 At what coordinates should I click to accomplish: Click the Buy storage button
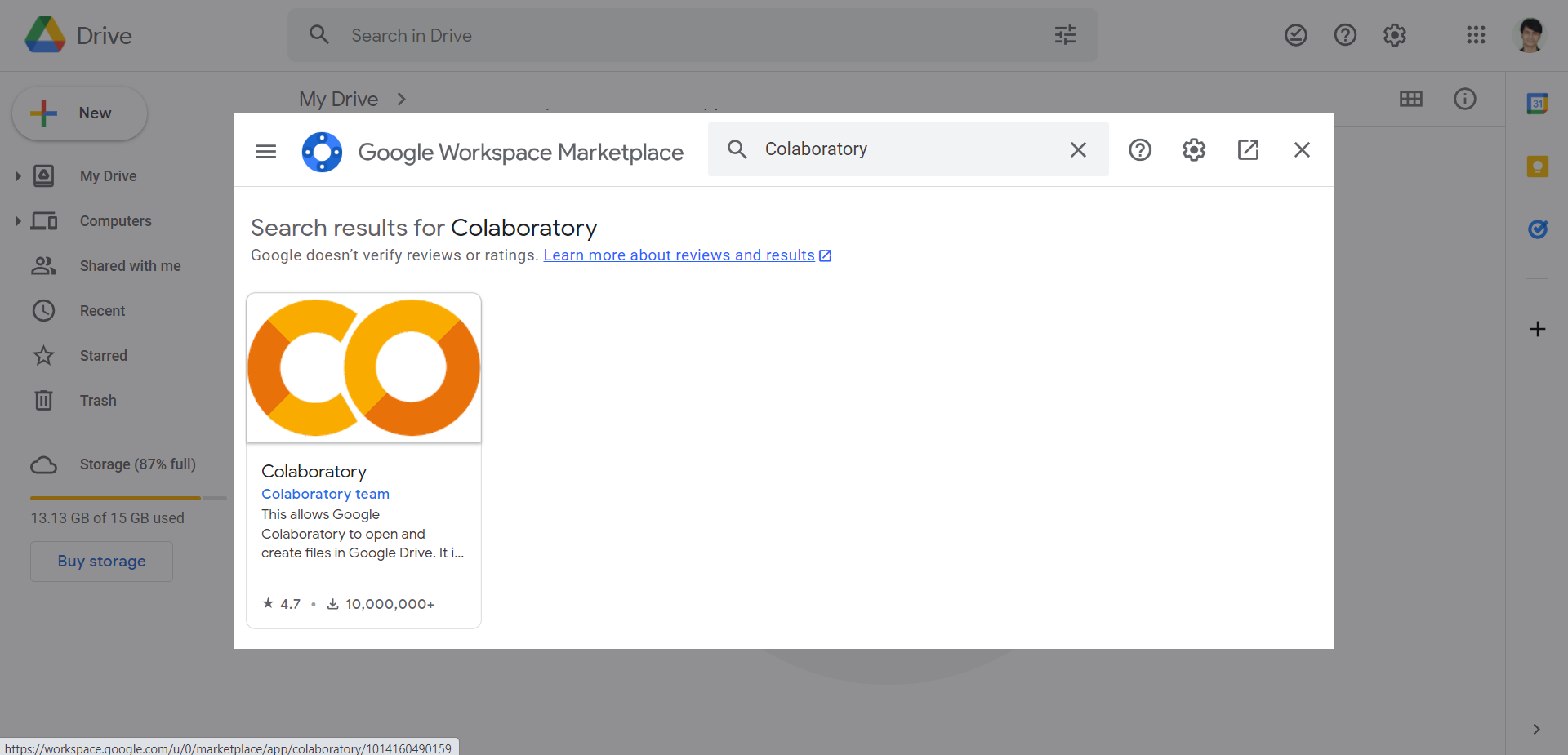pos(101,562)
